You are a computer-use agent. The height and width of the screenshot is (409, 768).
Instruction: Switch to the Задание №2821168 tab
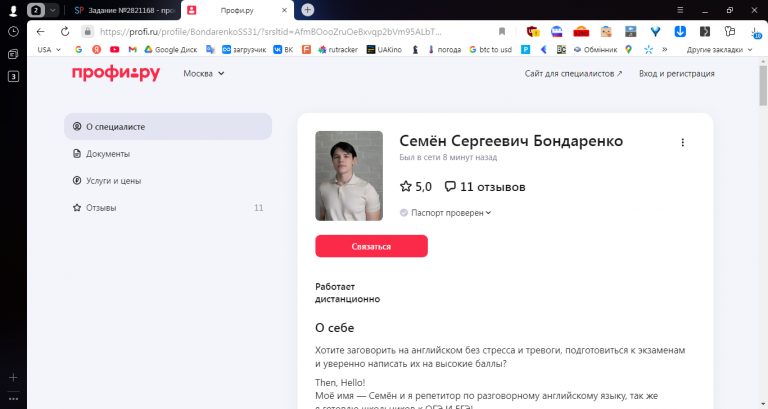coord(124,10)
